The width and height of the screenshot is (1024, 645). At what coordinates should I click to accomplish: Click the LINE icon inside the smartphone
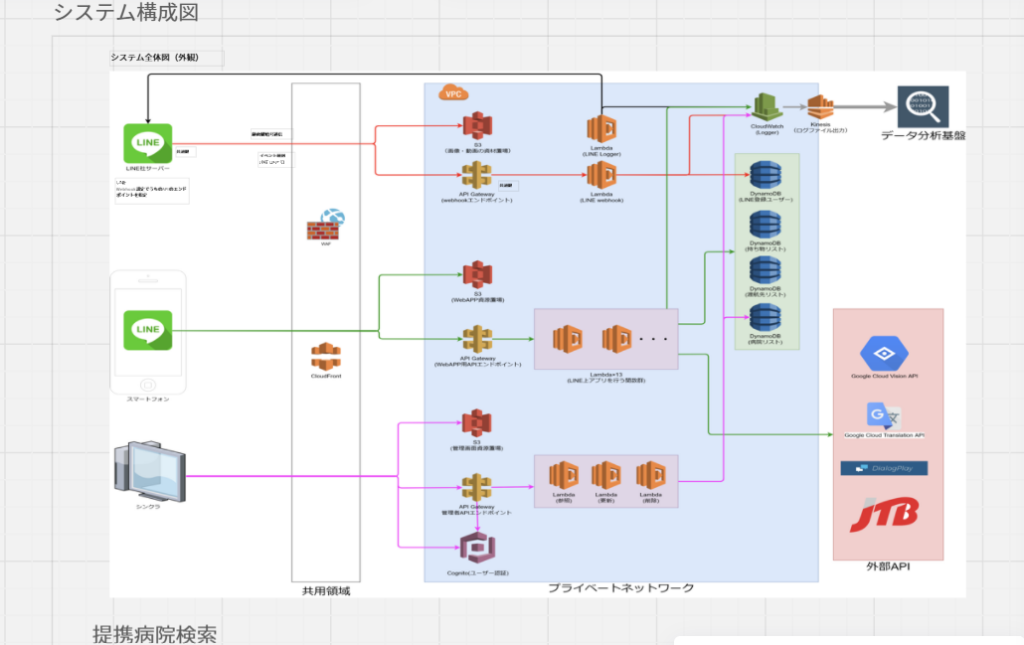tap(148, 330)
